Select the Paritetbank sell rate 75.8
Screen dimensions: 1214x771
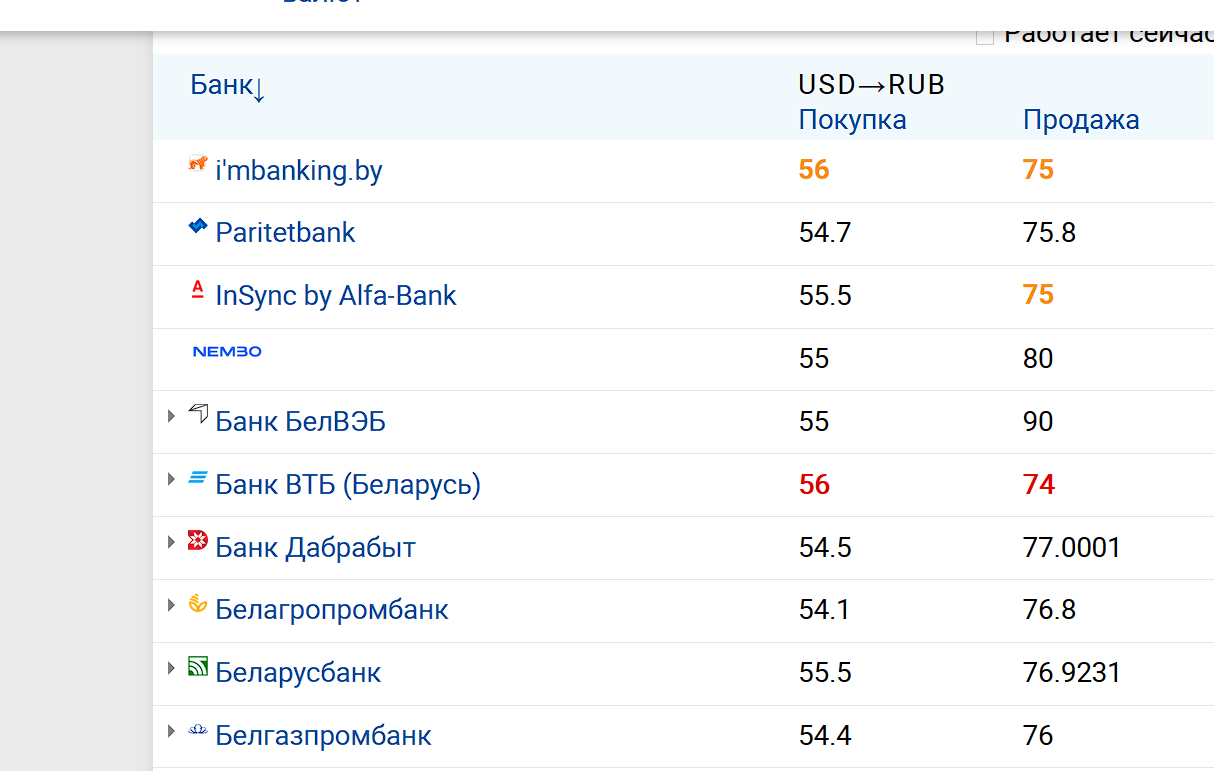tap(1049, 233)
